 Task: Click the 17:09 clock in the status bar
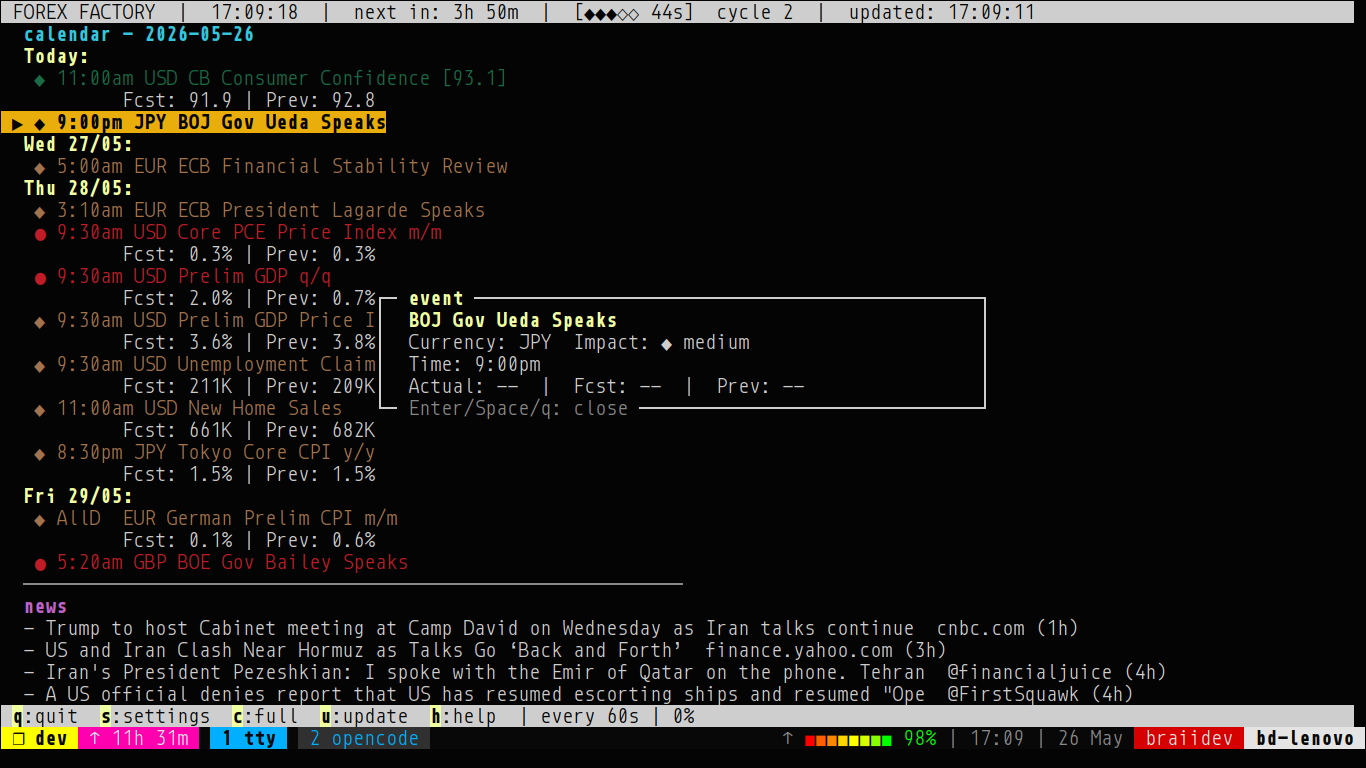pyautogui.click(x=997, y=738)
